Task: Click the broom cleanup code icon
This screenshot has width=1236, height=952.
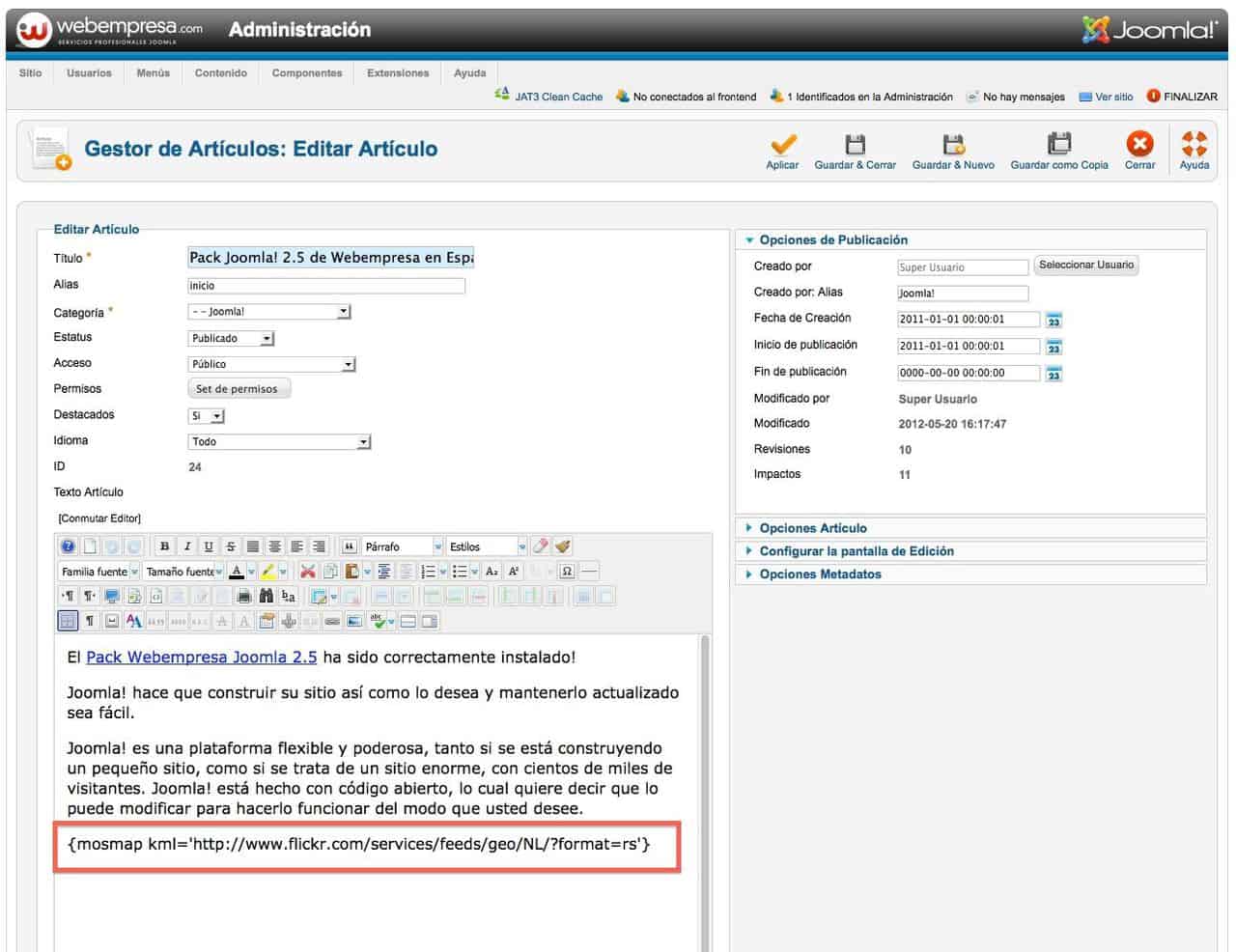Action: (x=563, y=546)
